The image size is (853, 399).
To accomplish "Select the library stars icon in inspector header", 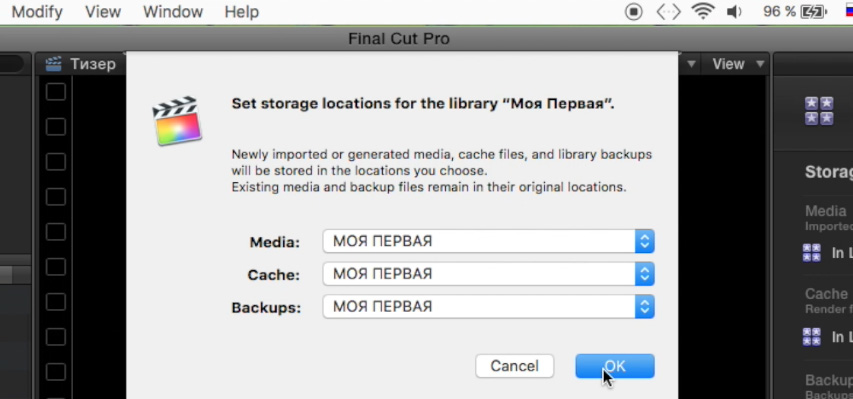I will point(819,111).
